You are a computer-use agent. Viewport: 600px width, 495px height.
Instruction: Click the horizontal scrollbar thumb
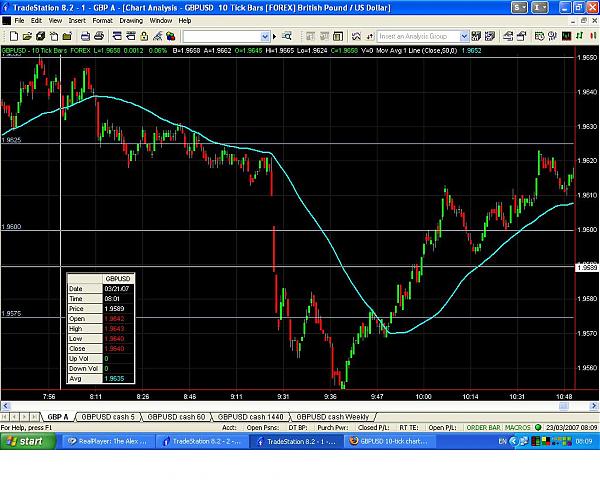point(564,406)
